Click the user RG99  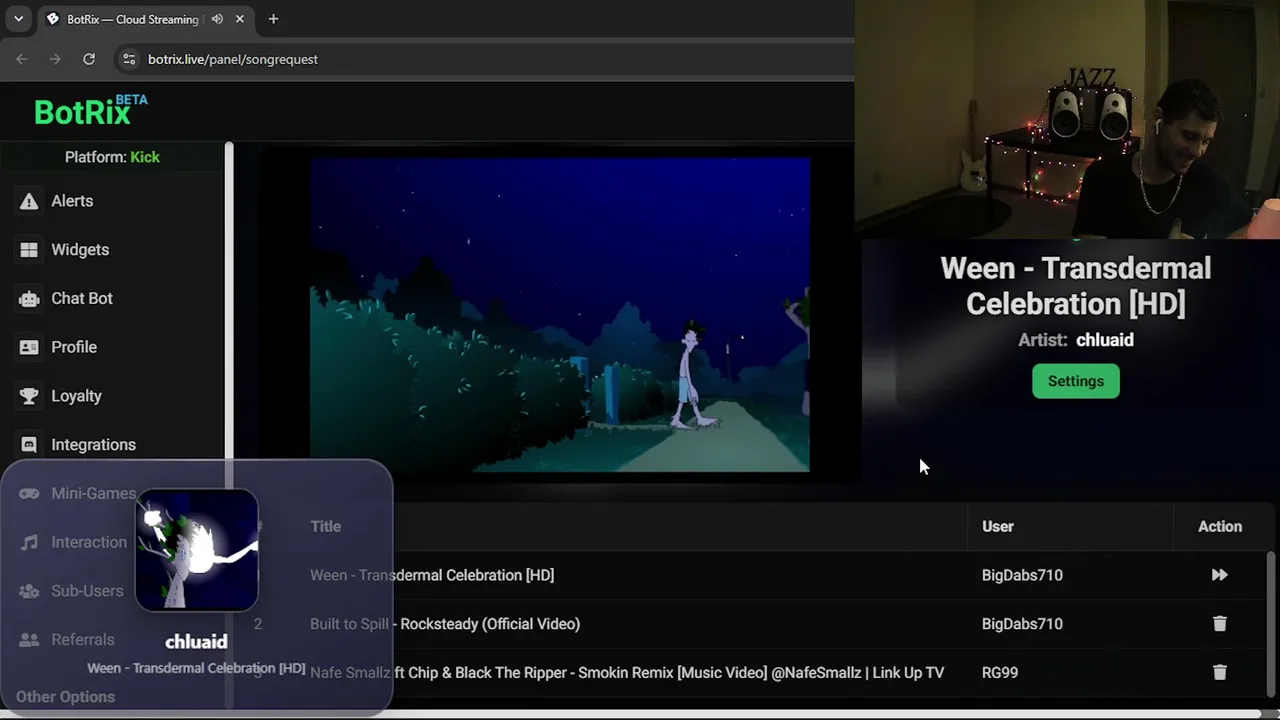click(x=1000, y=673)
